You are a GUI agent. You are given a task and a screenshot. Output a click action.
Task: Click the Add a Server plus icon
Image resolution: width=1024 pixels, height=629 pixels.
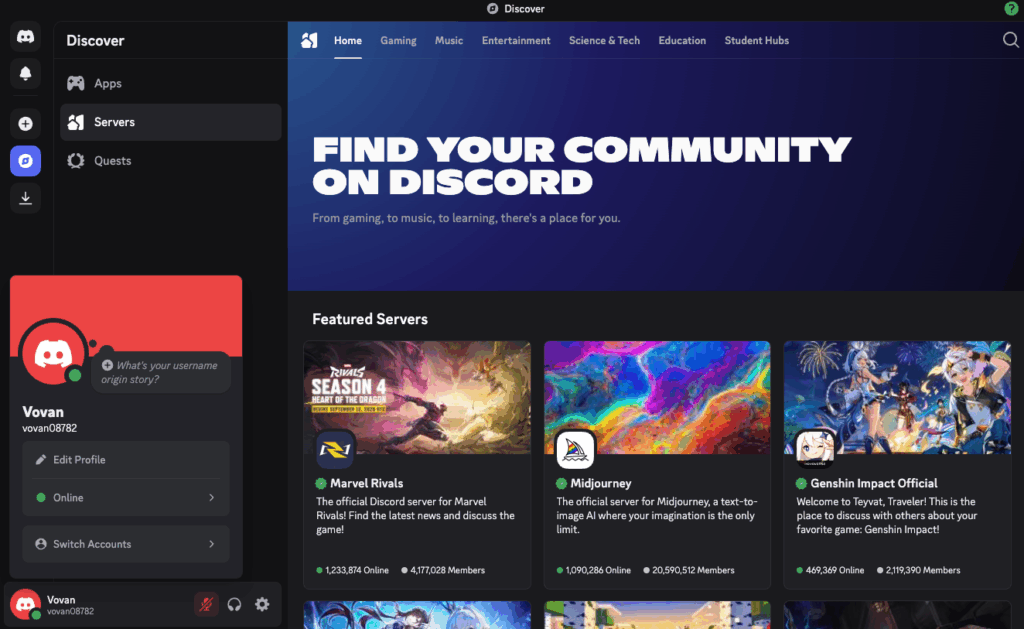pyautogui.click(x=25, y=123)
